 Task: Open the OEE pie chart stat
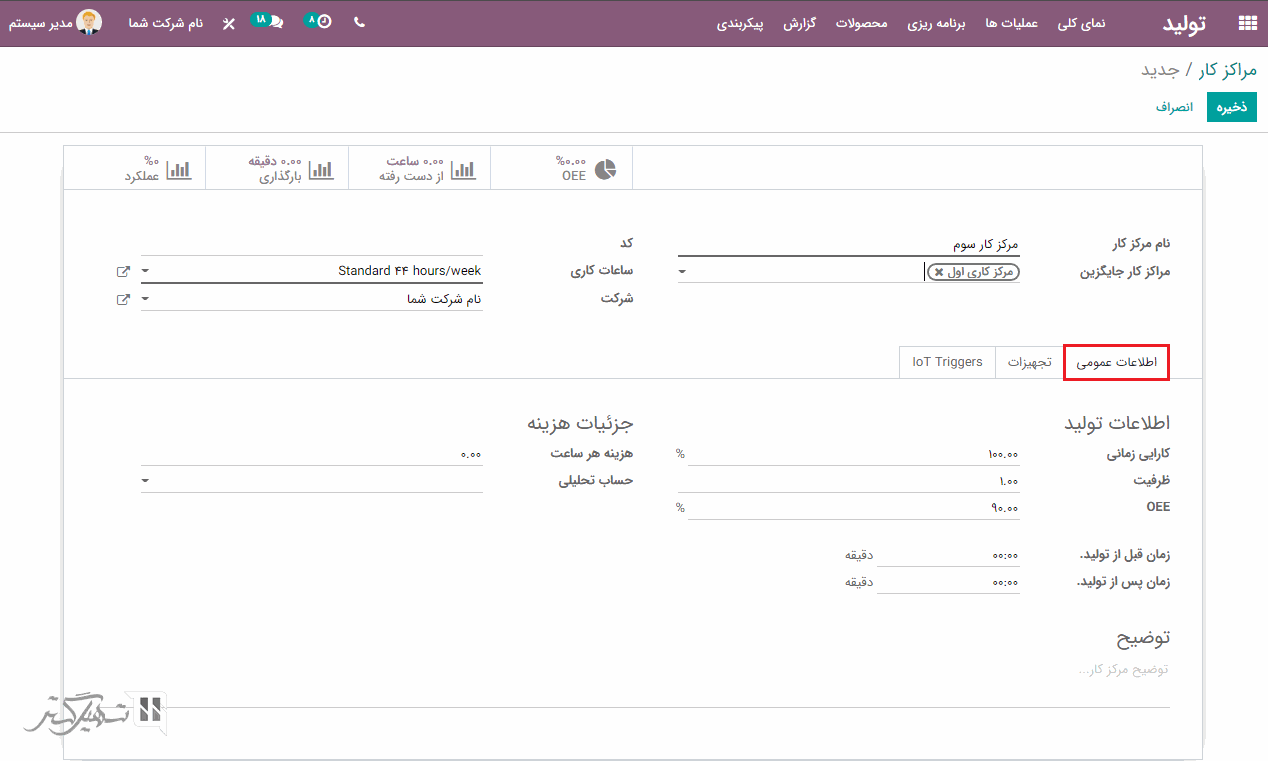[585, 168]
